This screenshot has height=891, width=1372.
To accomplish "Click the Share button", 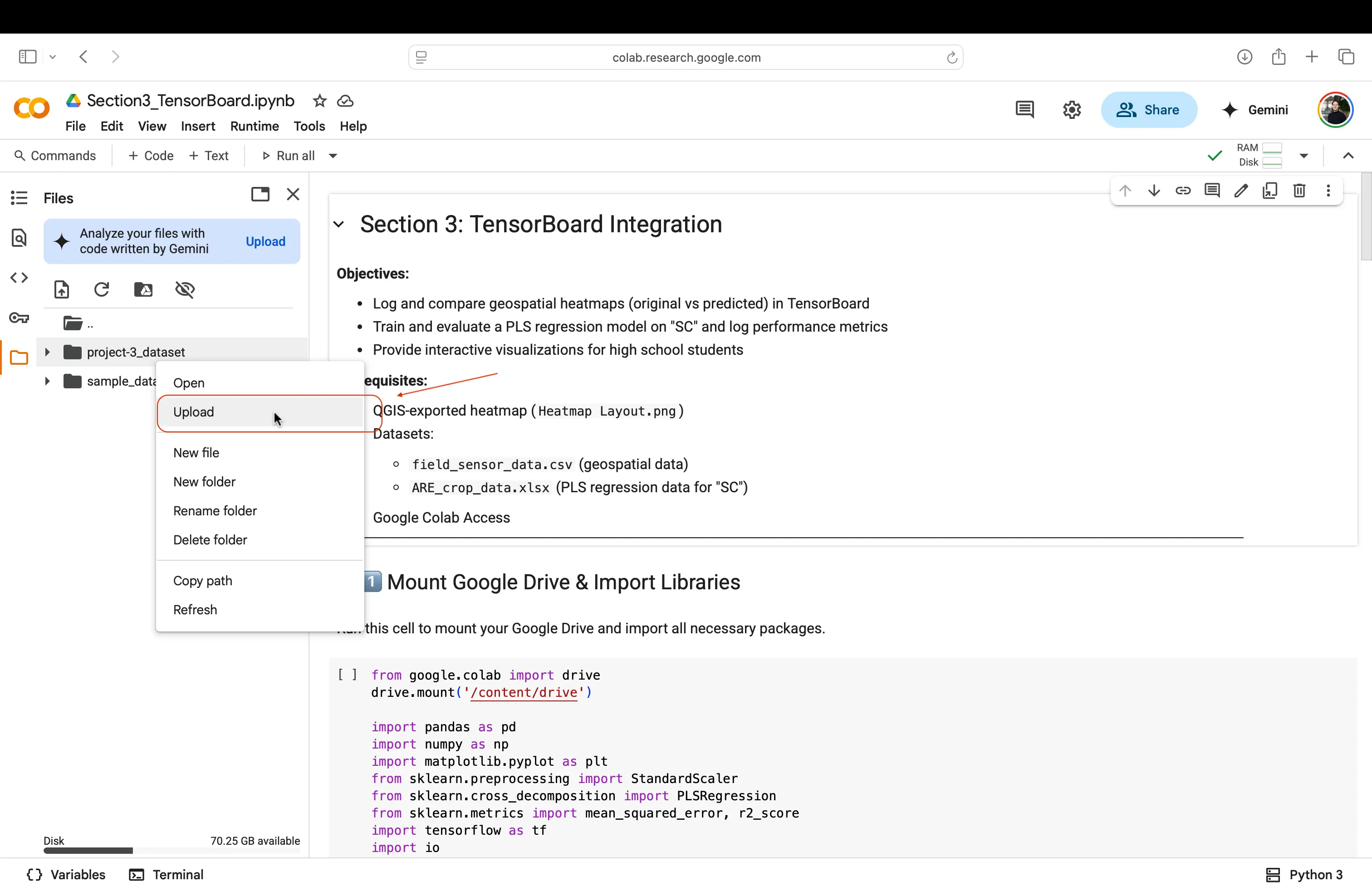I will coord(1149,109).
